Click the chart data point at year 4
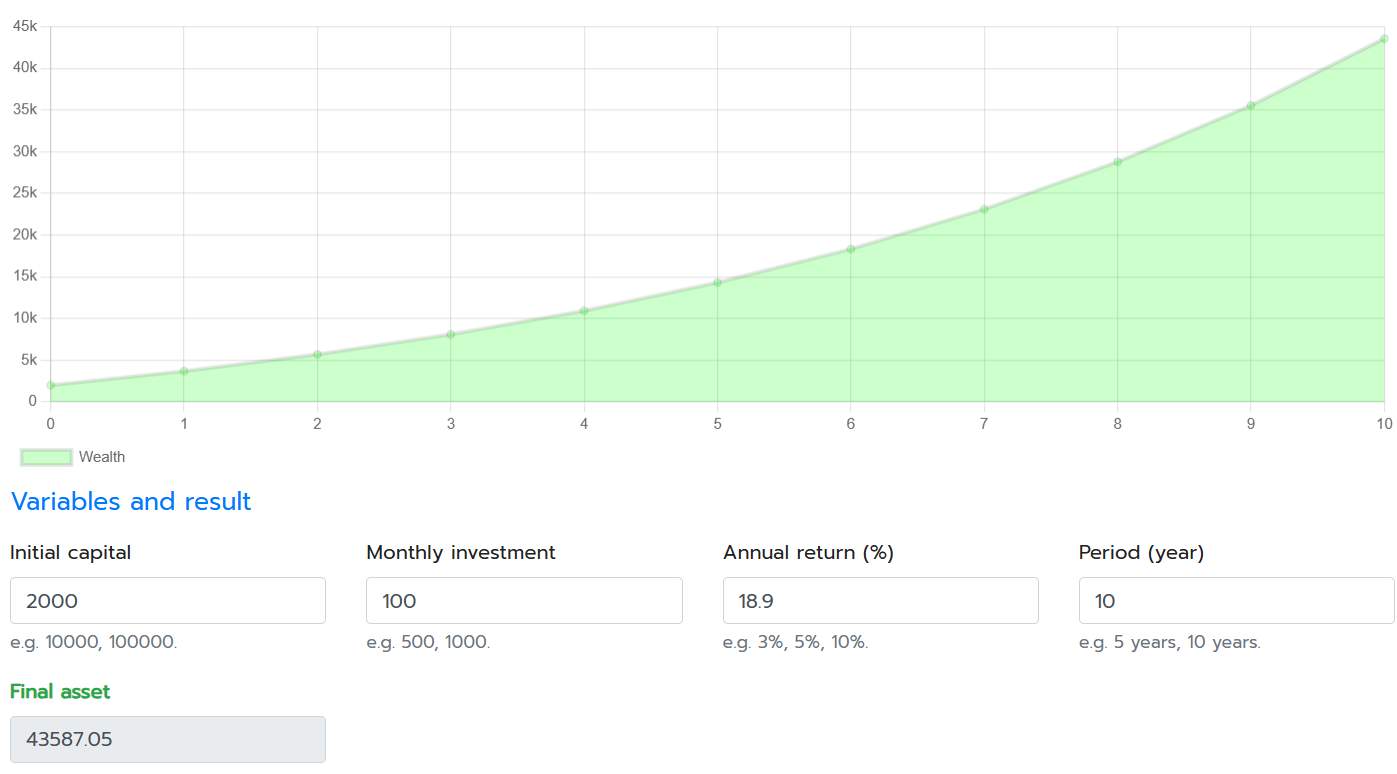This screenshot has width=1397, height=774. (x=584, y=311)
